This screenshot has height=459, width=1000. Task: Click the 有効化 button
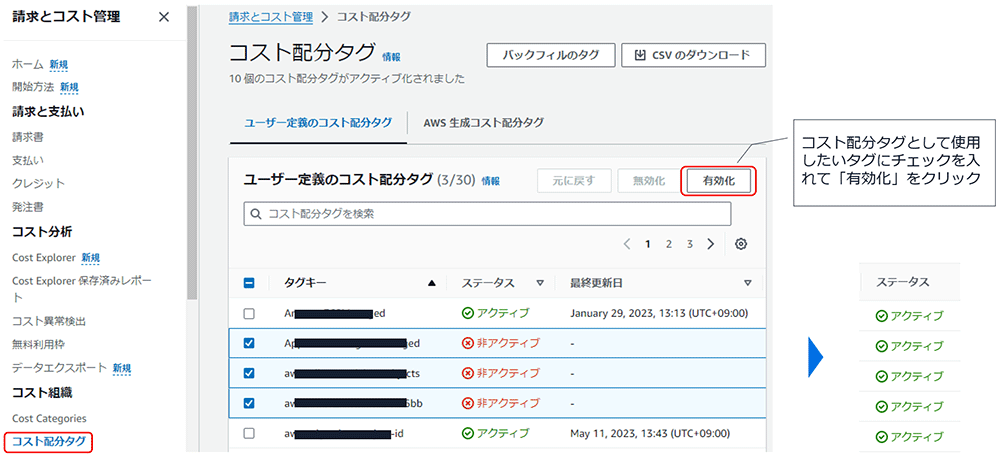[719, 181]
